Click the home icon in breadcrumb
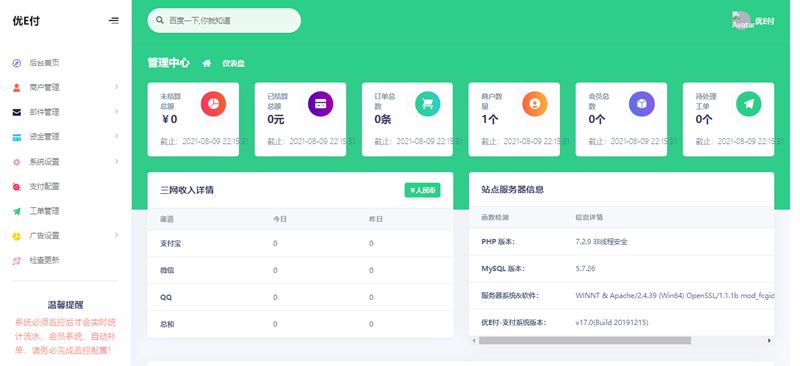Viewport: 800px width, 366px height. (x=207, y=63)
